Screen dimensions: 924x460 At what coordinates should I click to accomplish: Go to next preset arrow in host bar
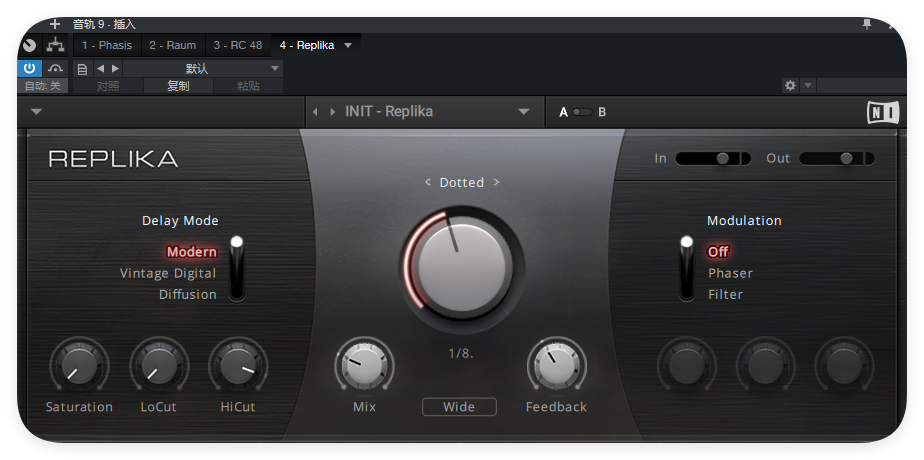[x=115, y=68]
